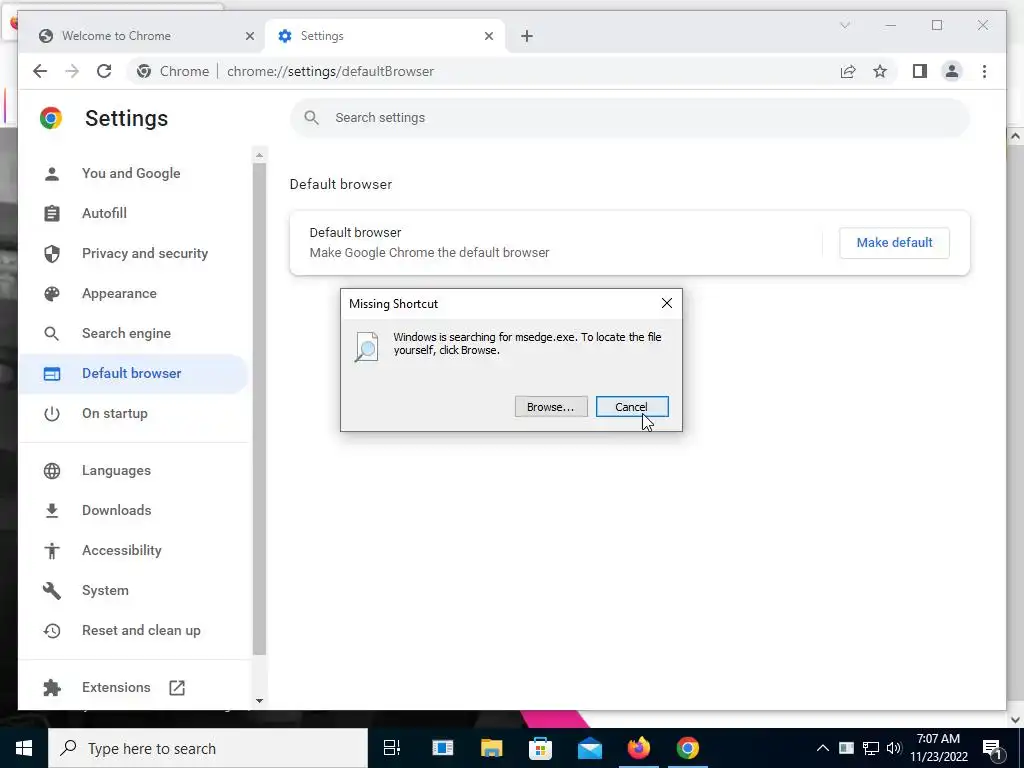
Task: Open the profile avatar menu
Action: pos(952,71)
